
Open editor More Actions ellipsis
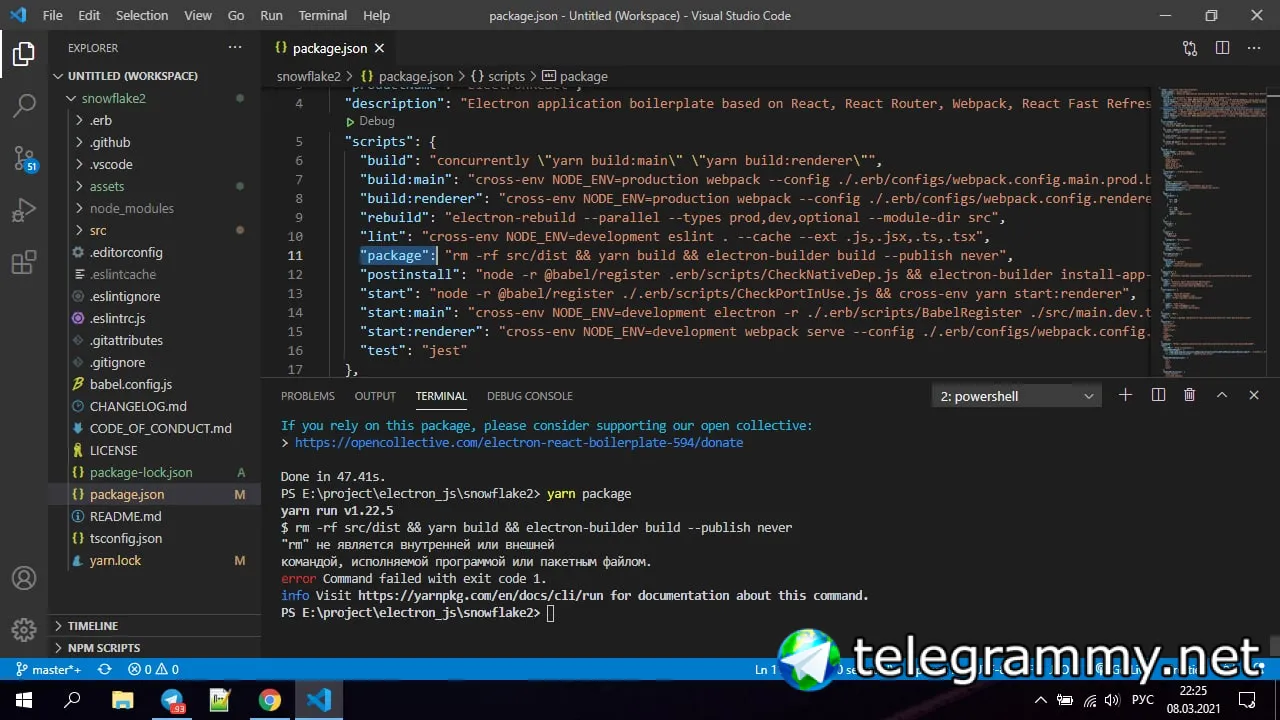[1254, 48]
